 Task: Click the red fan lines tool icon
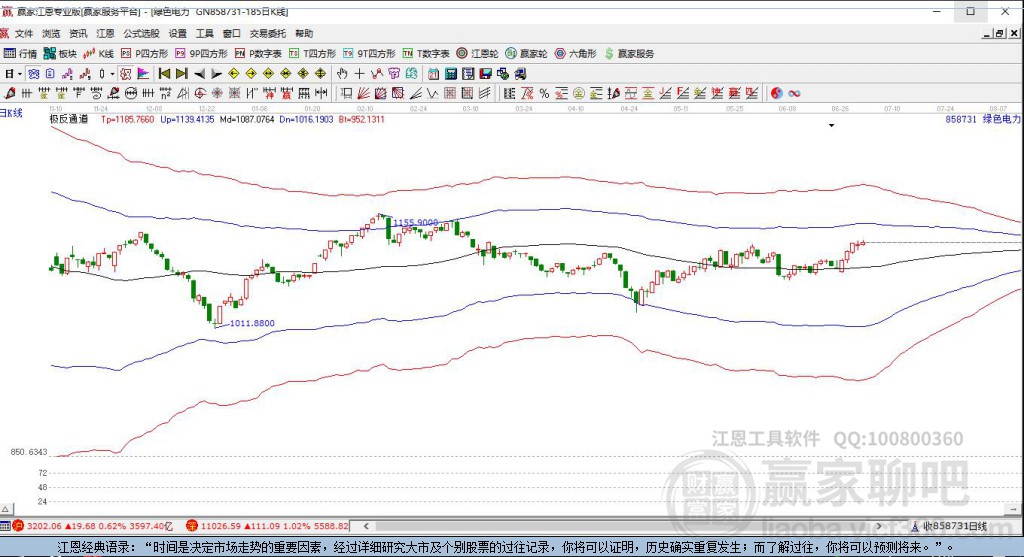pos(364,93)
